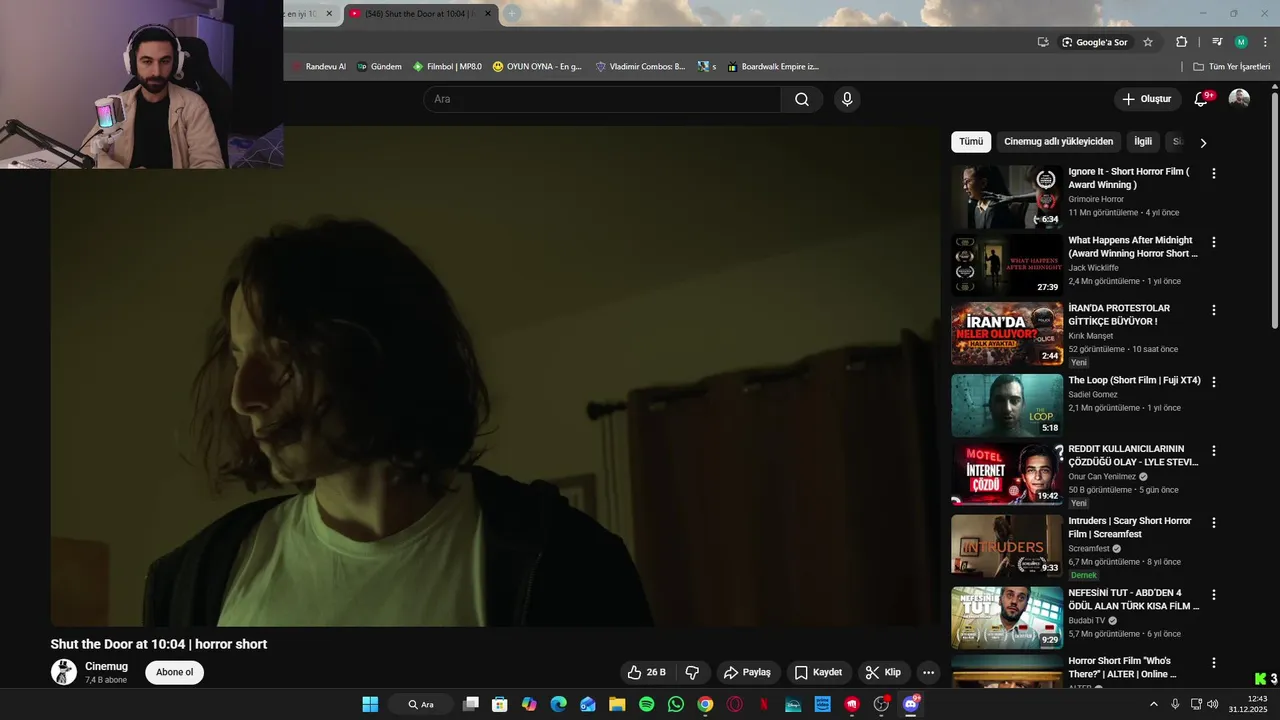Open the Cinemug channel name
The height and width of the screenshot is (720, 1280).
(x=106, y=666)
